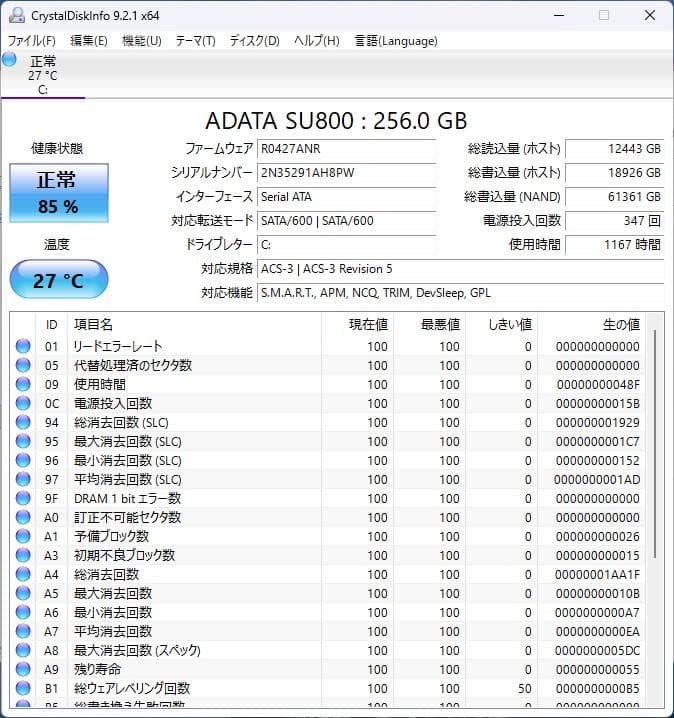The image size is (674, 718).
Task: Open the 言語(Language) menu
Action: [x=396, y=41]
